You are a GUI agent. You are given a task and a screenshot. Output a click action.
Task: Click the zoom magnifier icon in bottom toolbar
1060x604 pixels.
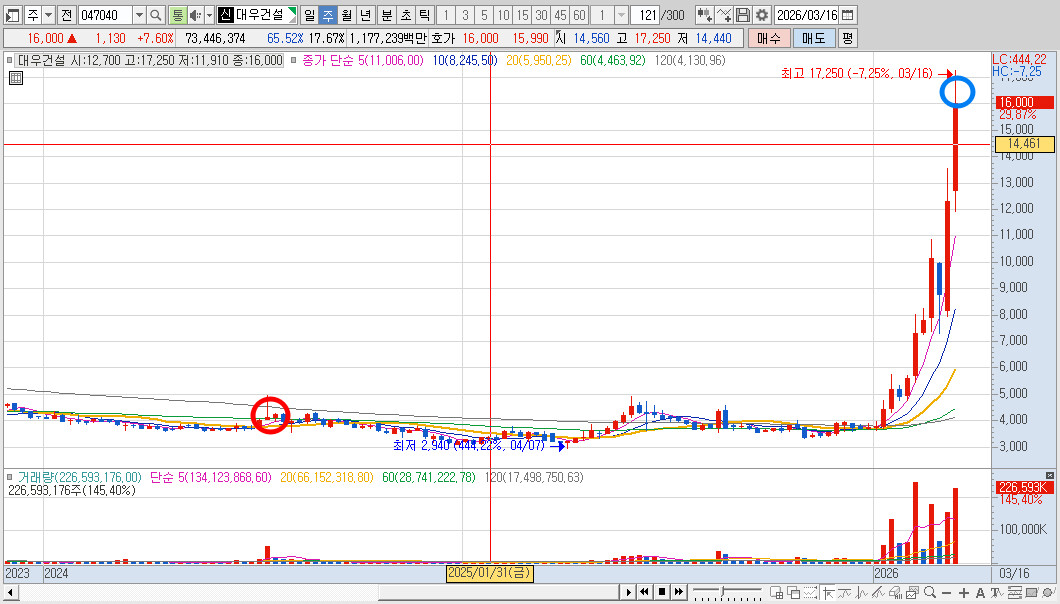[930, 592]
